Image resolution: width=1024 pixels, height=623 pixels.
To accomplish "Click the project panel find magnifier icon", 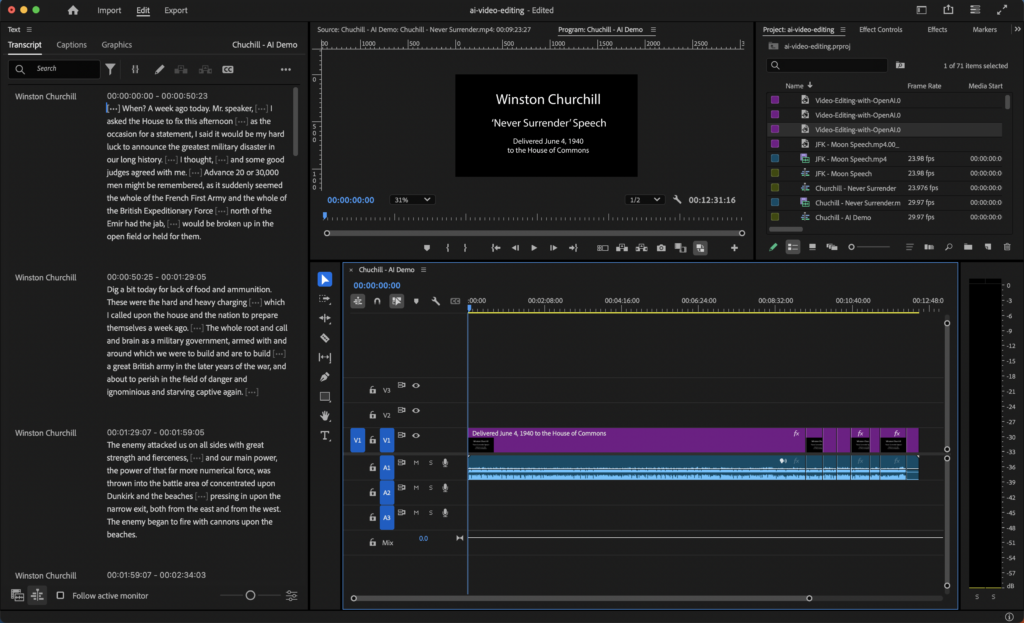I will tap(948, 247).
